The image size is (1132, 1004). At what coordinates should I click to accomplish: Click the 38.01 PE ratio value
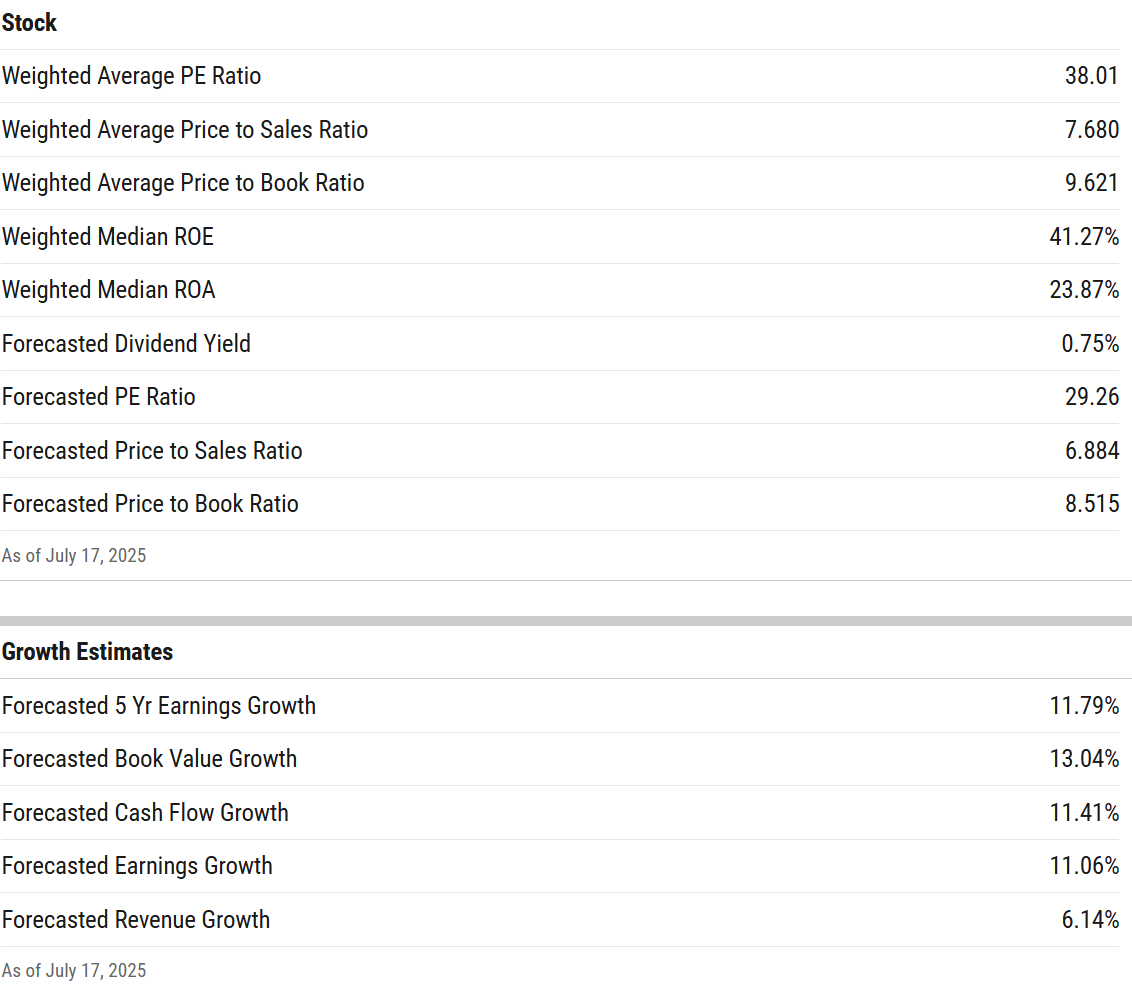[1091, 76]
